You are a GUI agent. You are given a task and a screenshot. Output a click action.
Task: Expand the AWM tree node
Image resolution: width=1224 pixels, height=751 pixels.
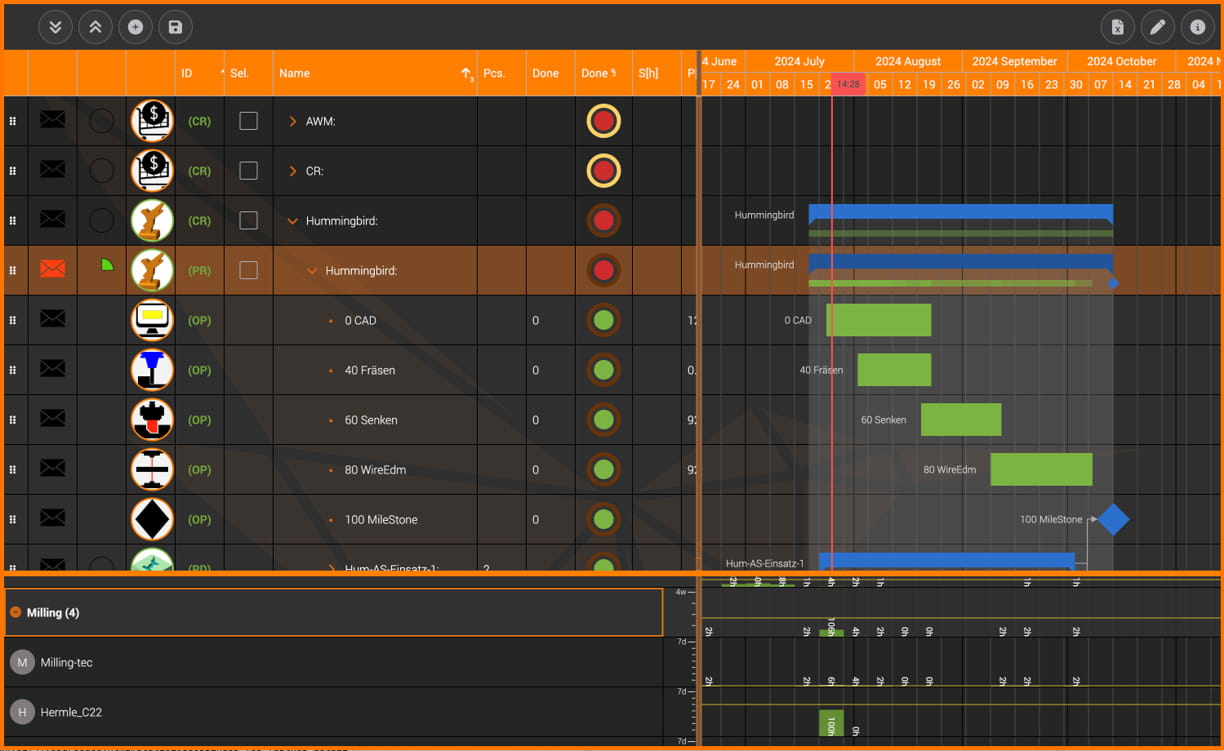pyautogui.click(x=293, y=121)
